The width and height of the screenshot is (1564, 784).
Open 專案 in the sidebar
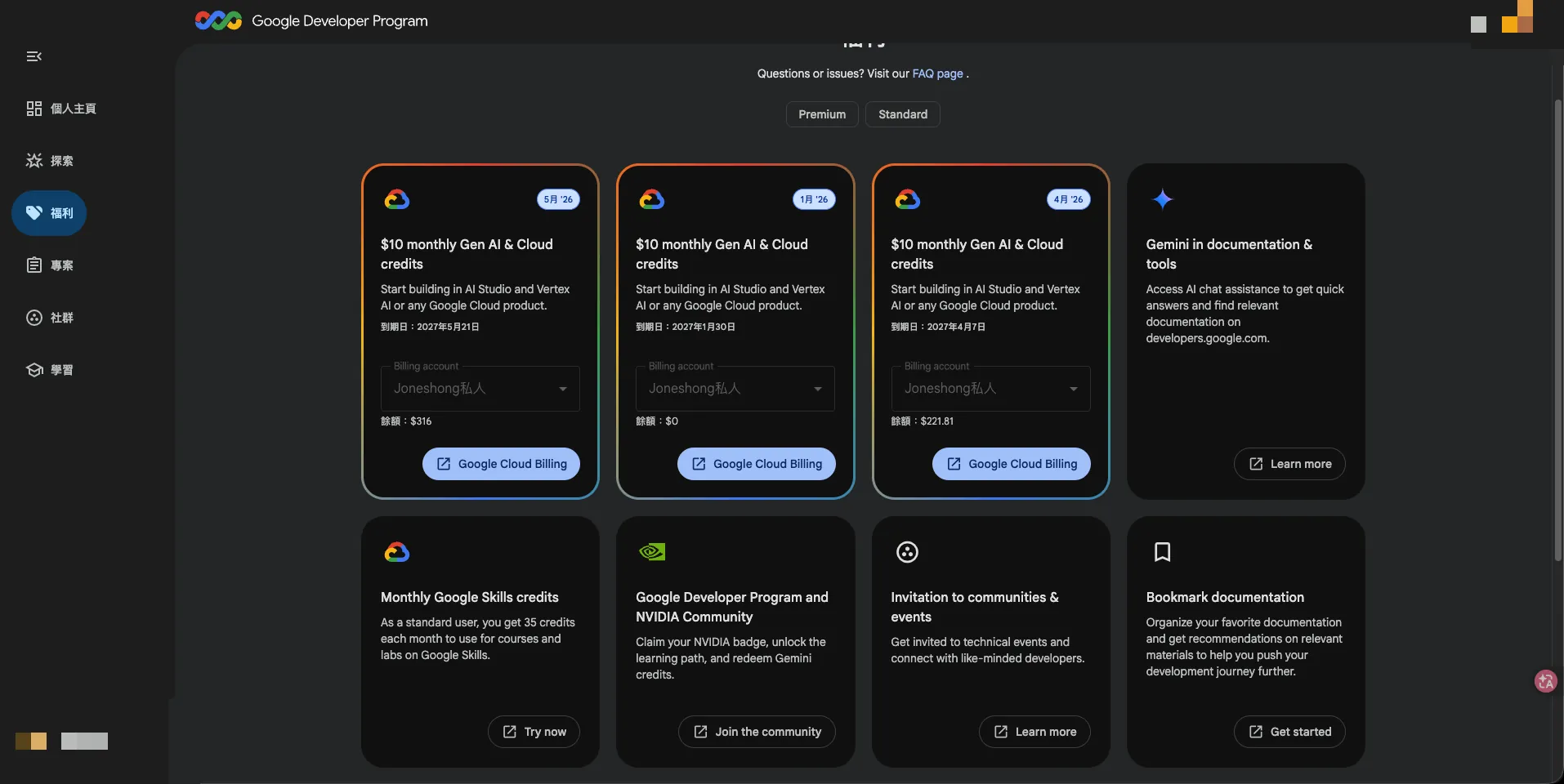(x=50, y=265)
